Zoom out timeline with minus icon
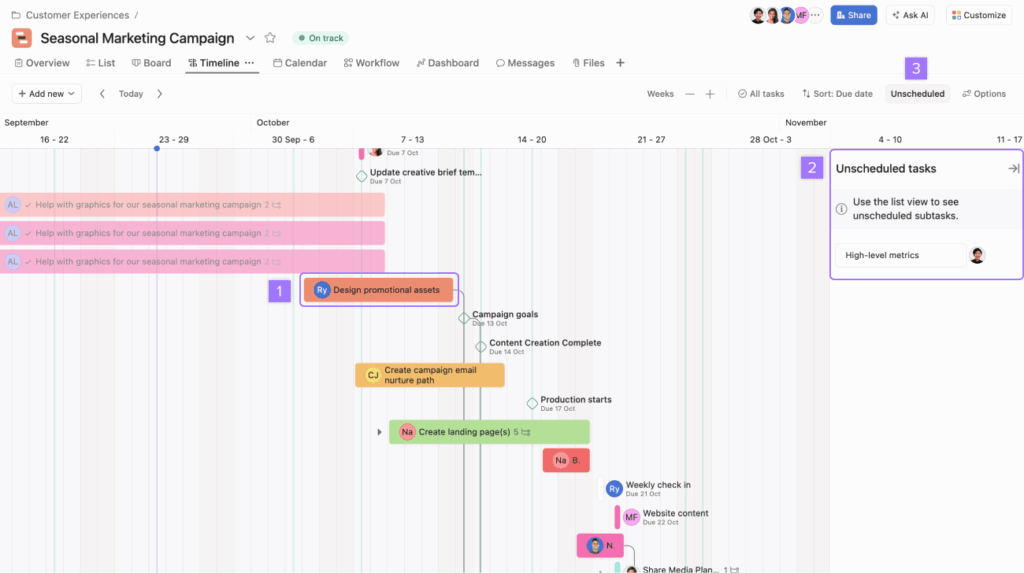Image resolution: width=1024 pixels, height=573 pixels. tap(689, 94)
